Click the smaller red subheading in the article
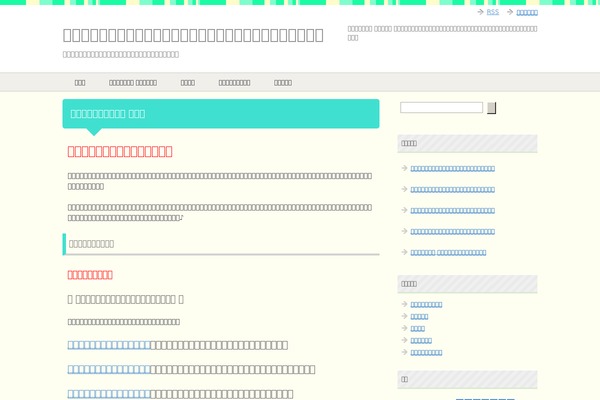The image size is (600, 400). 90,275
